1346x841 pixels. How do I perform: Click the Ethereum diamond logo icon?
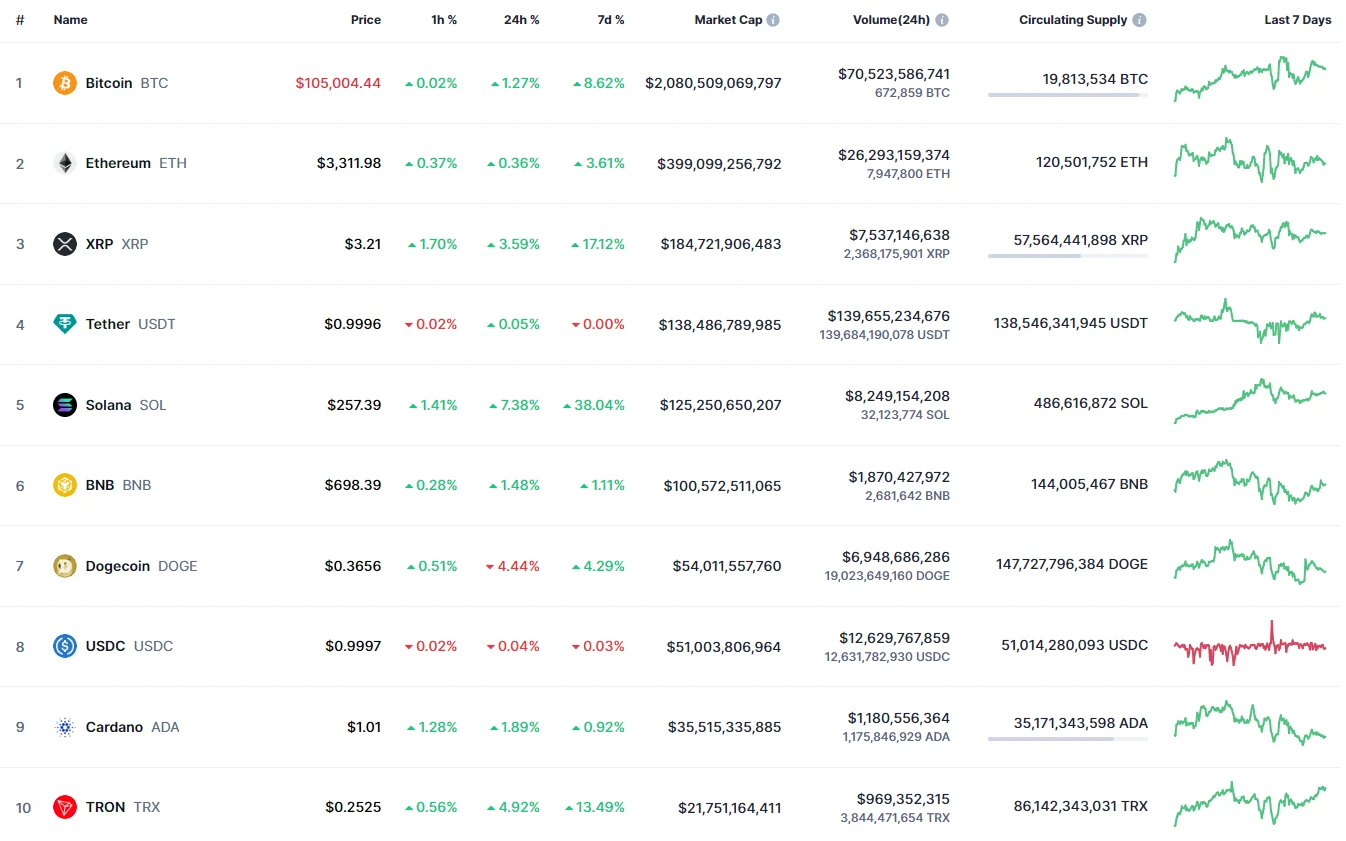pos(64,163)
